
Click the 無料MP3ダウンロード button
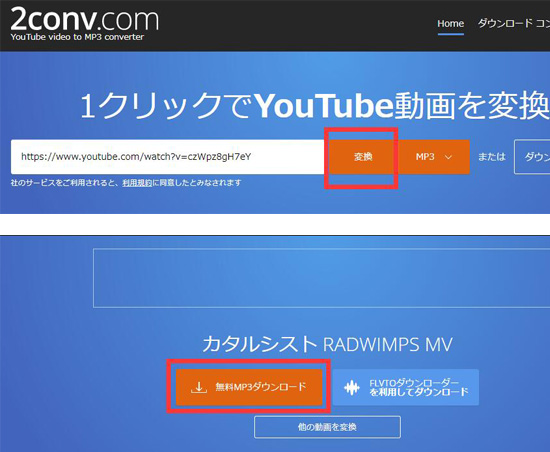[249, 387]
